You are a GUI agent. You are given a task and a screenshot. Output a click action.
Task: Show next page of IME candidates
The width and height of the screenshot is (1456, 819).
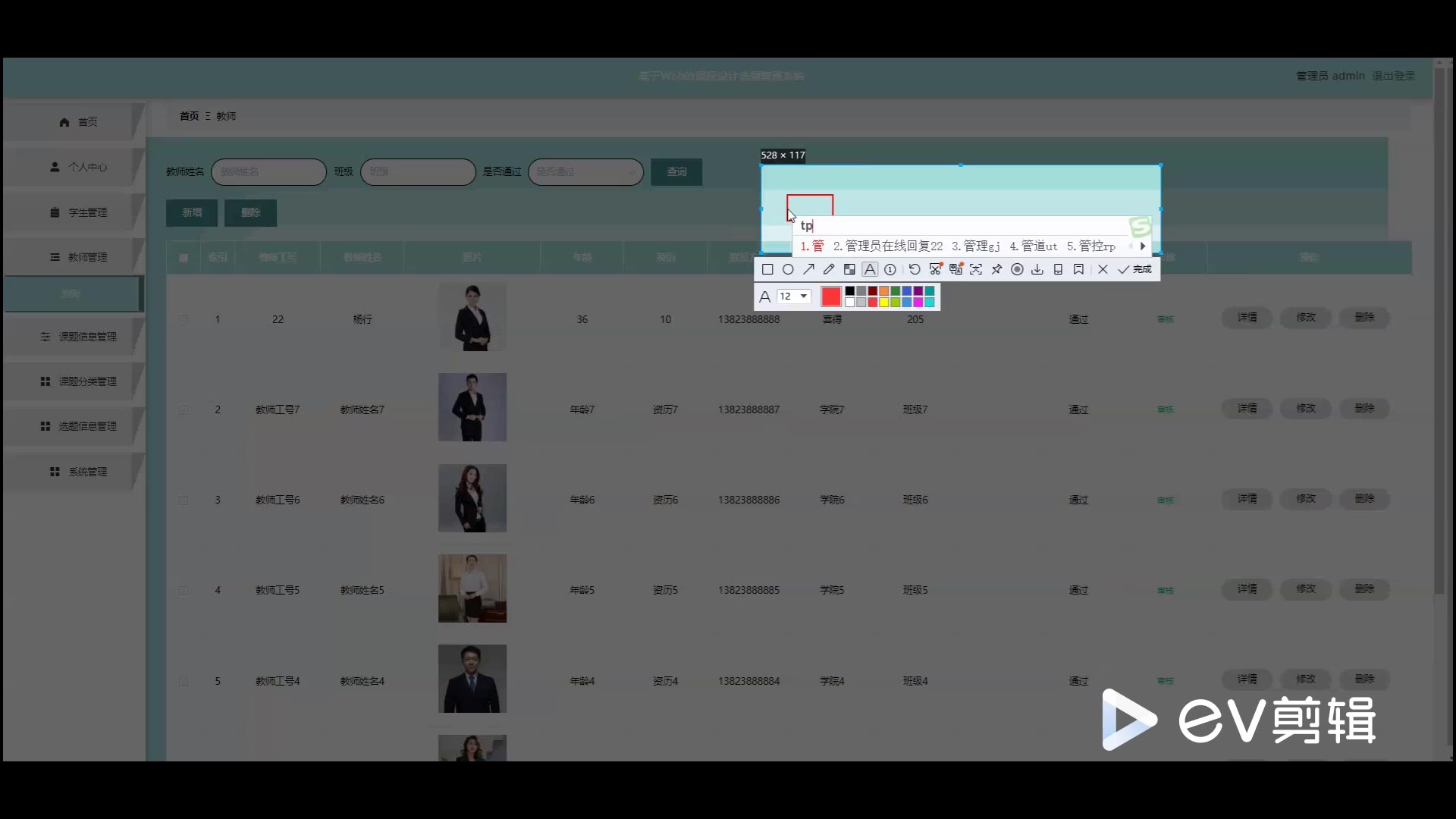pyautogui.click(x=1143, y=246)
